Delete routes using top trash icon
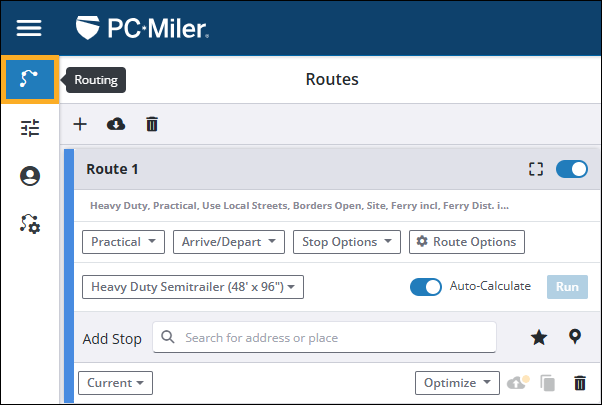Image resolution: width=602 pixels, height=405 pixels. 152,124
